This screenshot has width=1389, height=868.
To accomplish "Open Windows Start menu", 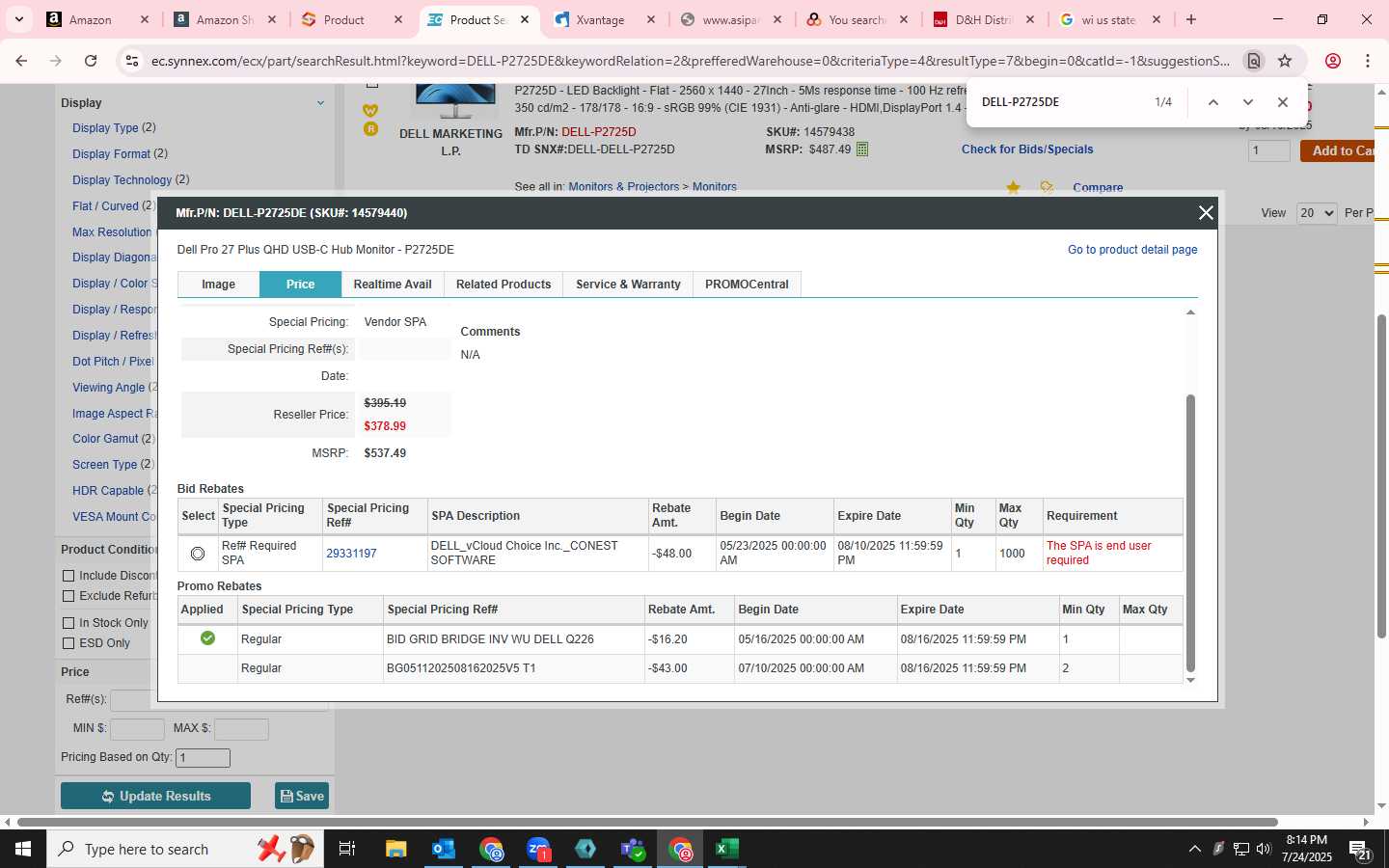I will pyautogui.click(x=23, y=849).
